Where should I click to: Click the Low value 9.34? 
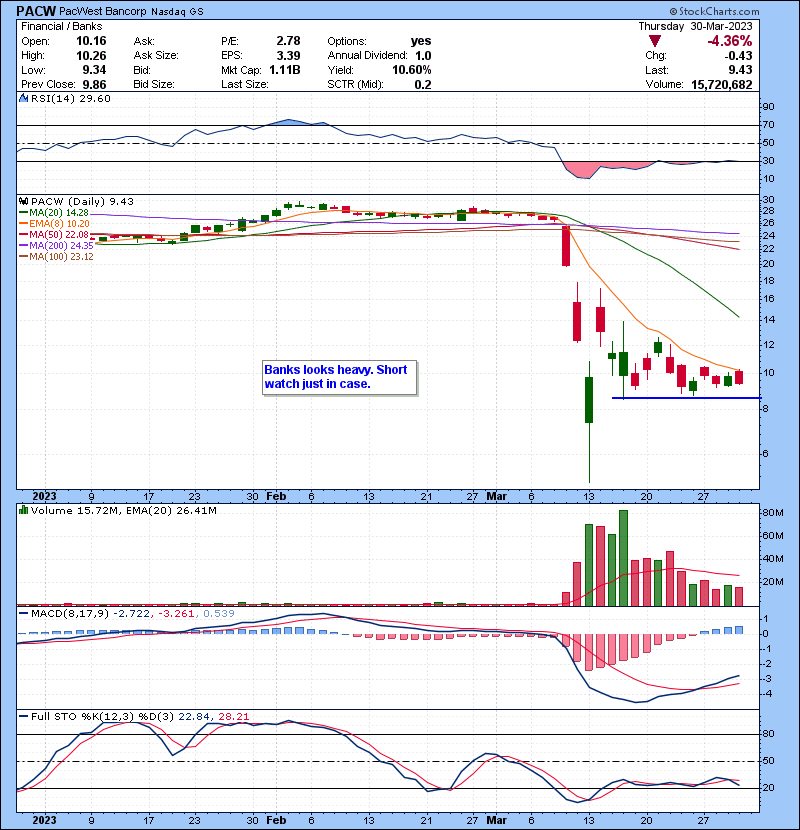(94, 70)
